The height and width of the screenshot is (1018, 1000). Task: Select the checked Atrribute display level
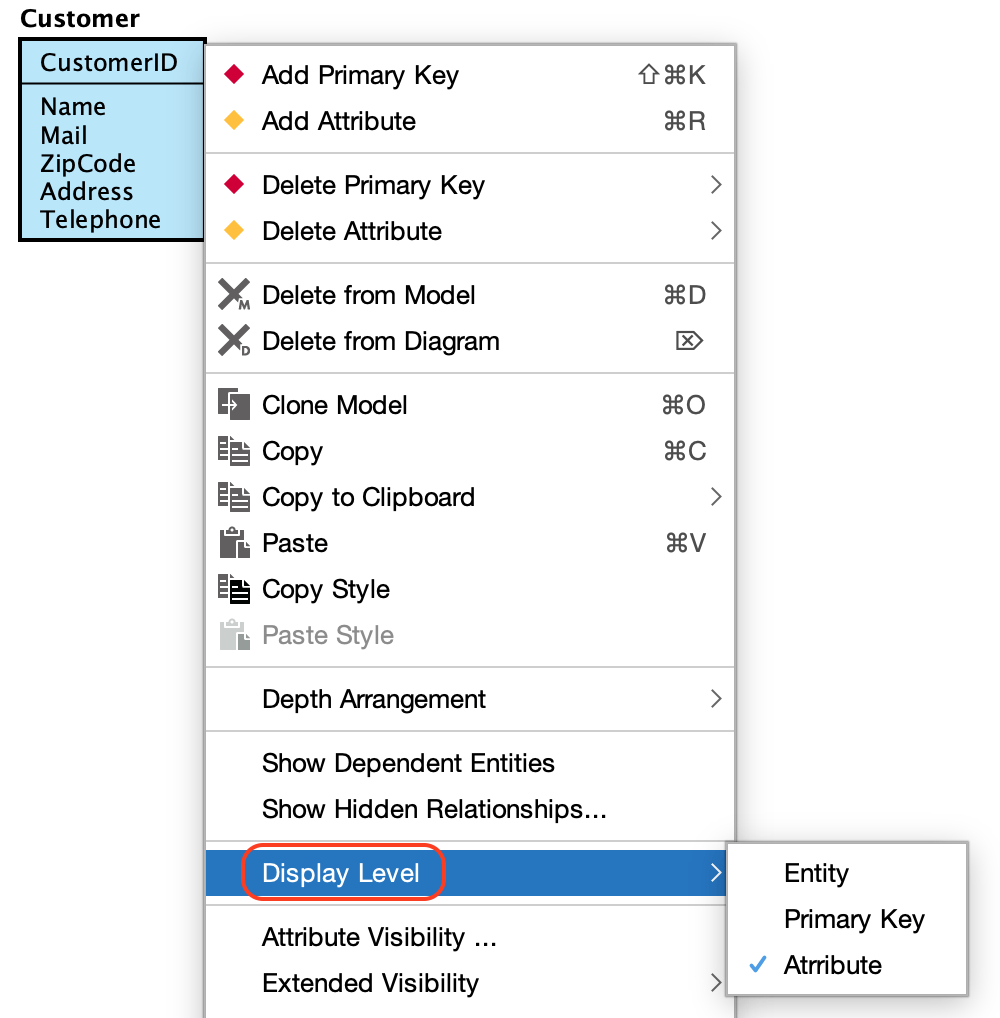click(x=832, y=965)
